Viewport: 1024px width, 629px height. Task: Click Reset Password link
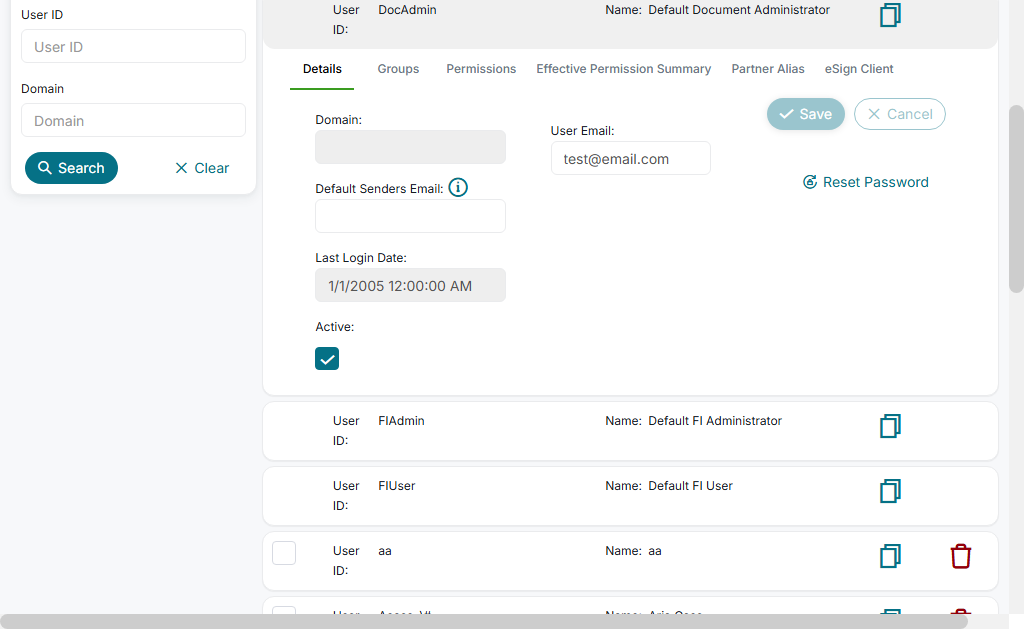point(866,182)
